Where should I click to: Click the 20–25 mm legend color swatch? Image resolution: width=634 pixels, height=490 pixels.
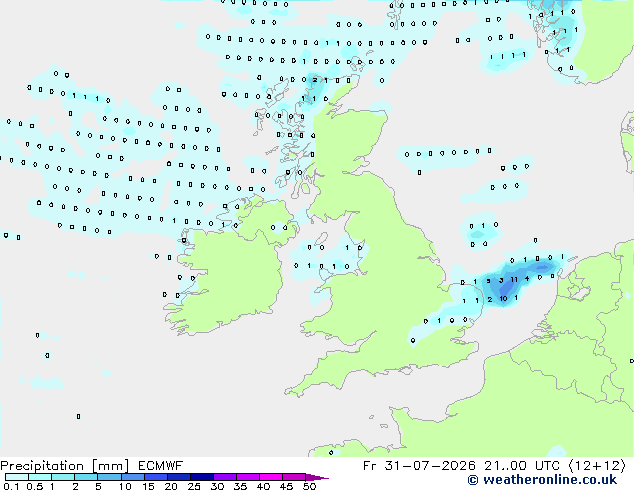(x=178, y=477)
